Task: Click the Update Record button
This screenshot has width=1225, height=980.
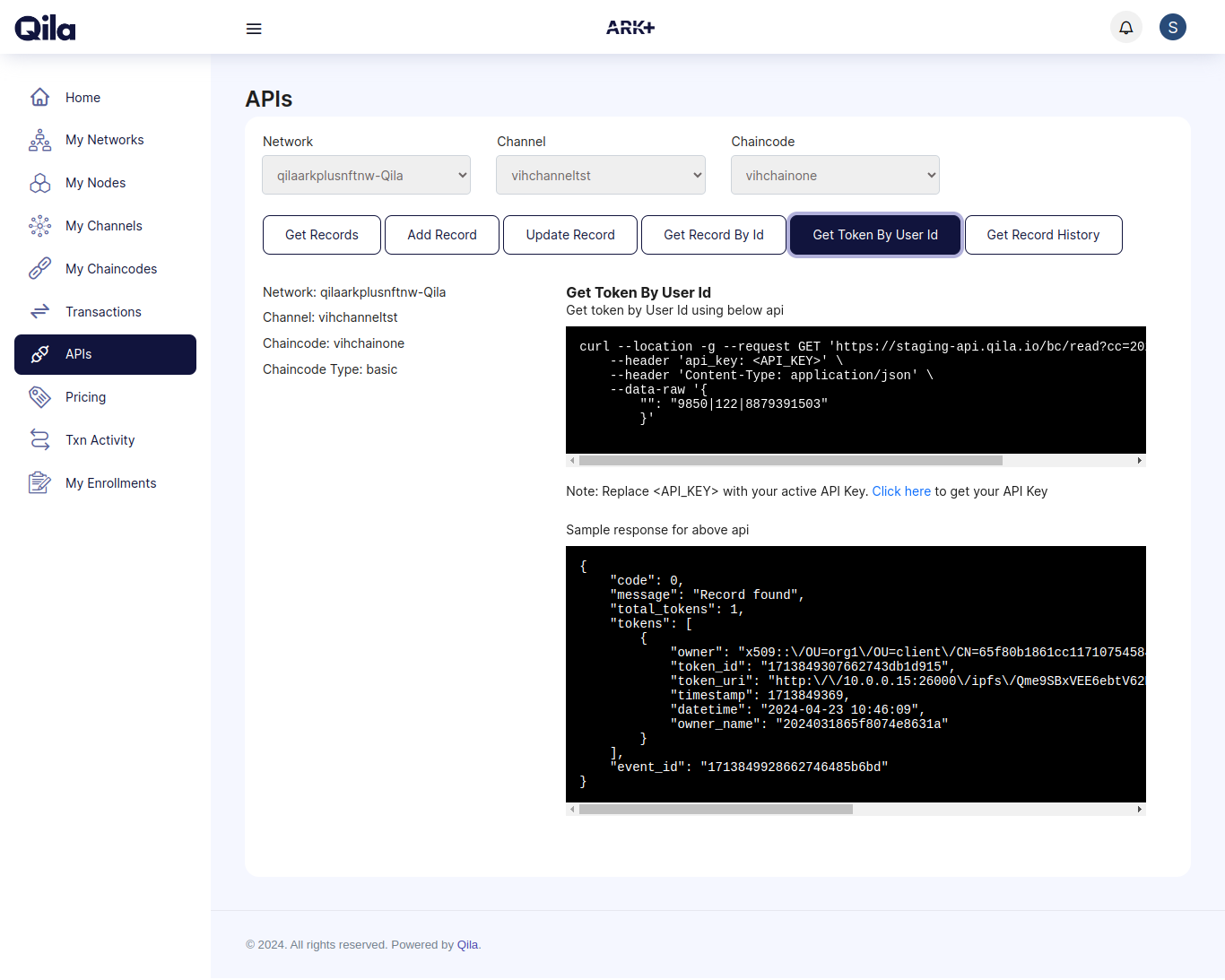Action: (x=570, y=235)
